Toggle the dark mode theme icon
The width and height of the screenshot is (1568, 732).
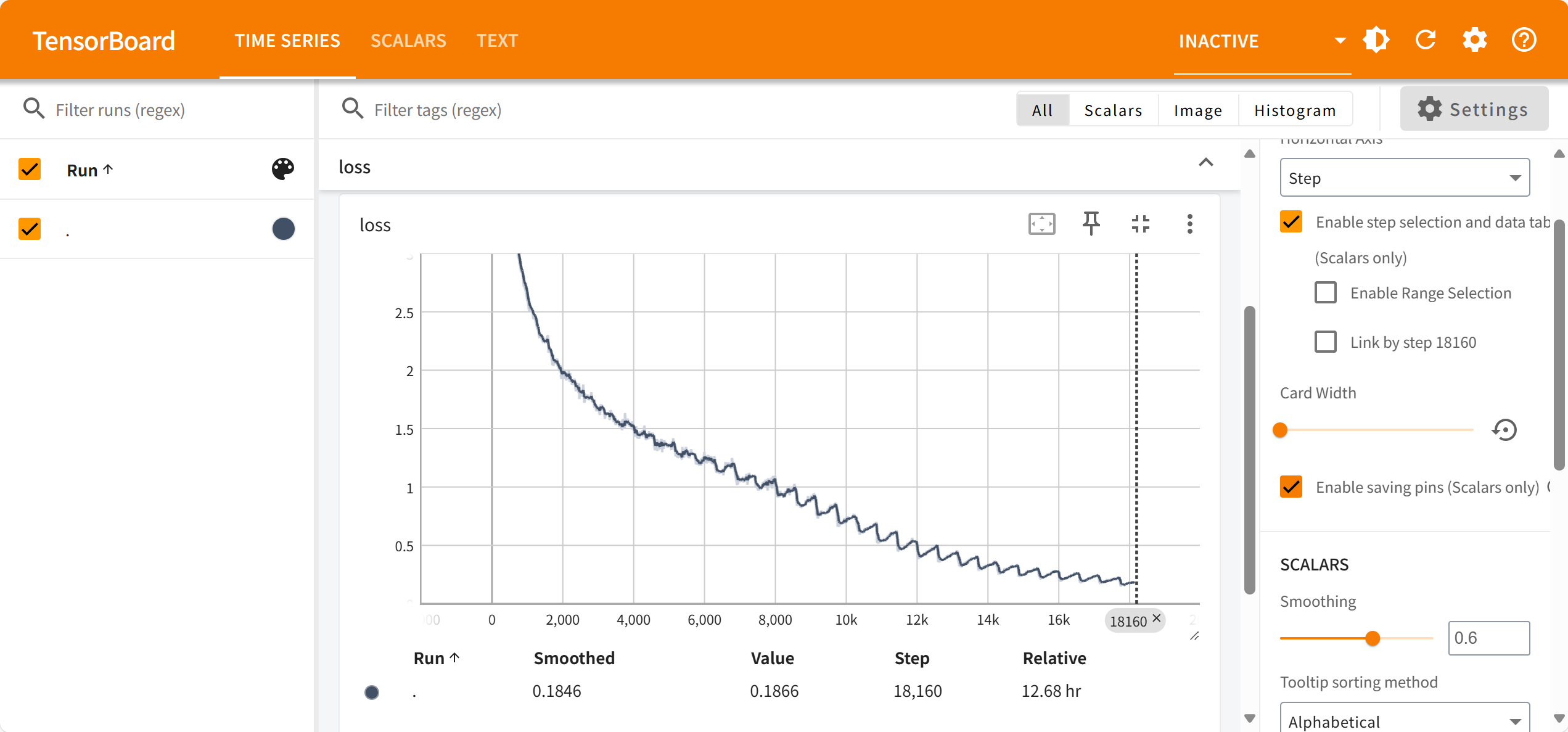pyautogui.click(x=1376, y=41)
